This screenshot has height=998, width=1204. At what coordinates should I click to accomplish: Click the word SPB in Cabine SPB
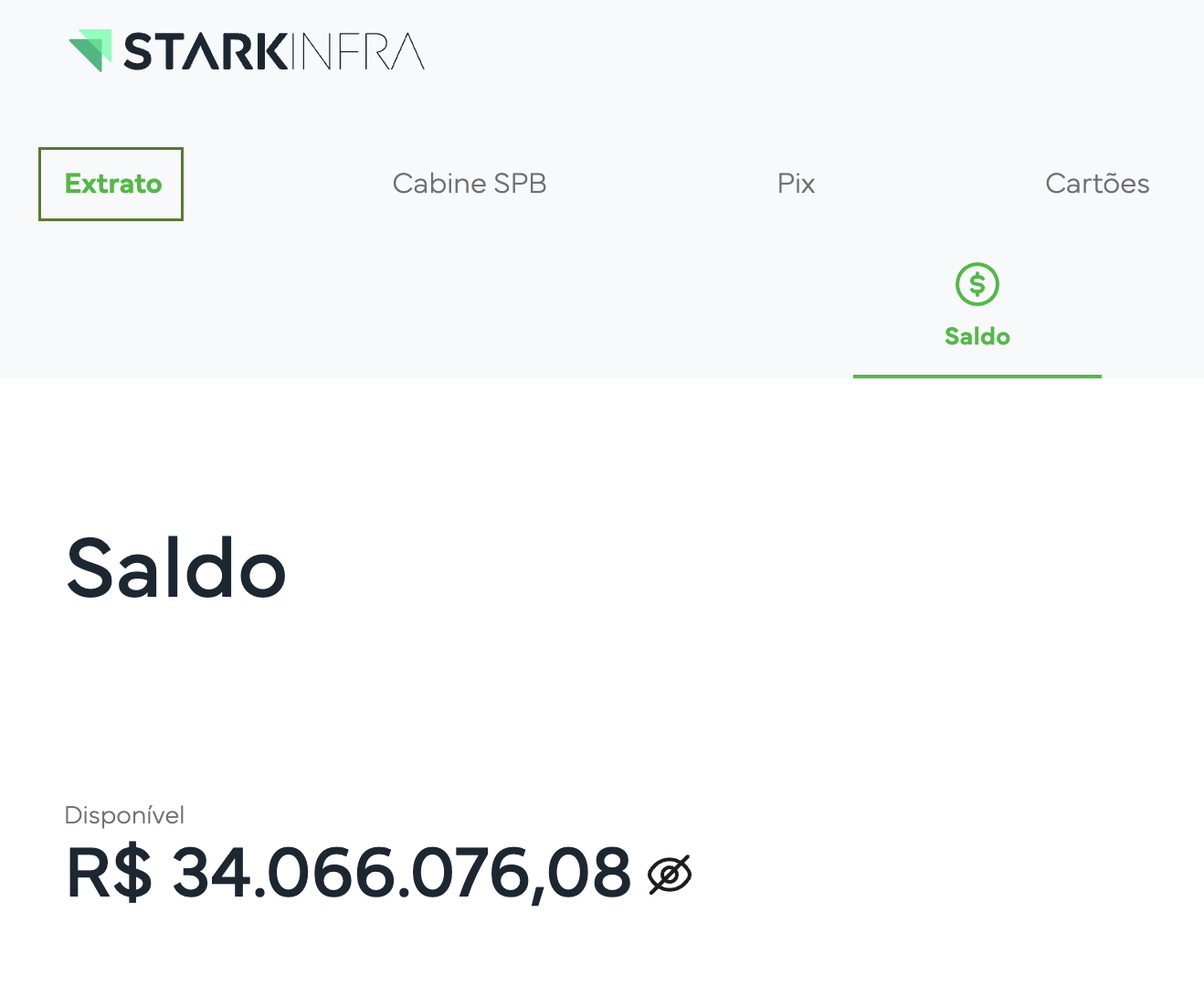click(520, 184)
